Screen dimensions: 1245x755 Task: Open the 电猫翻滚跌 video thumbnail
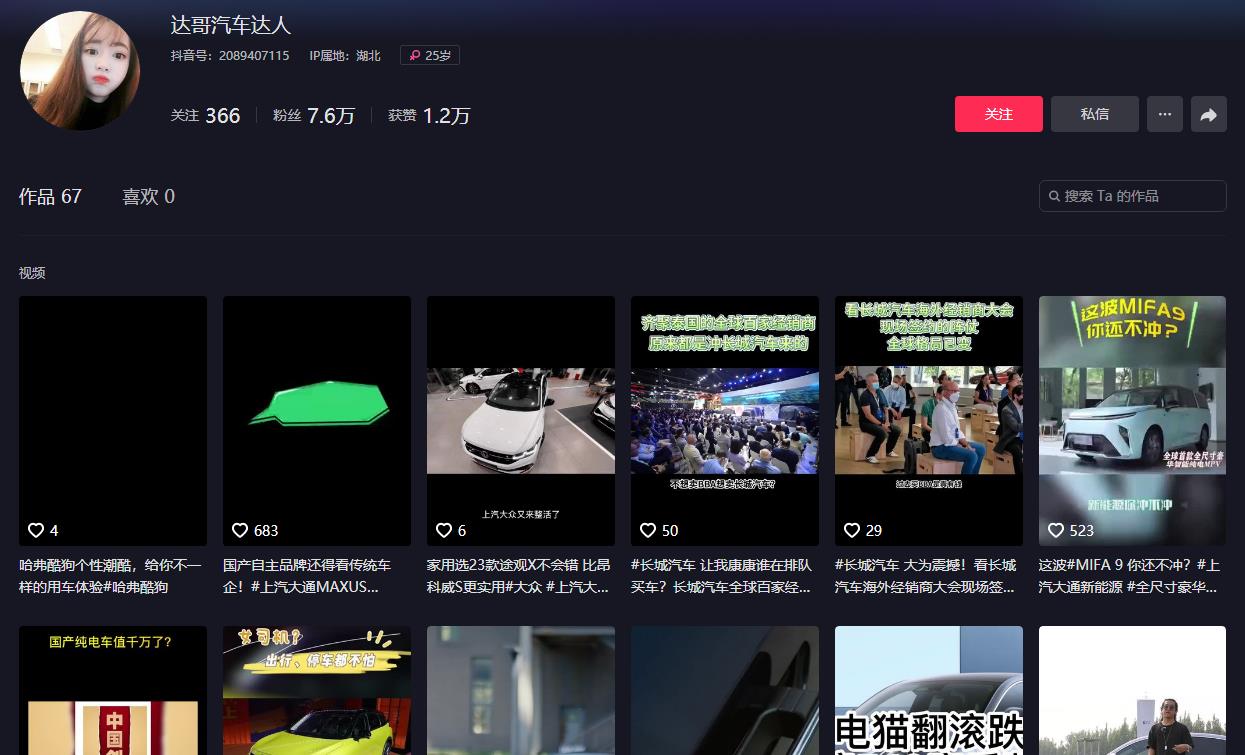tap(929, 690)
